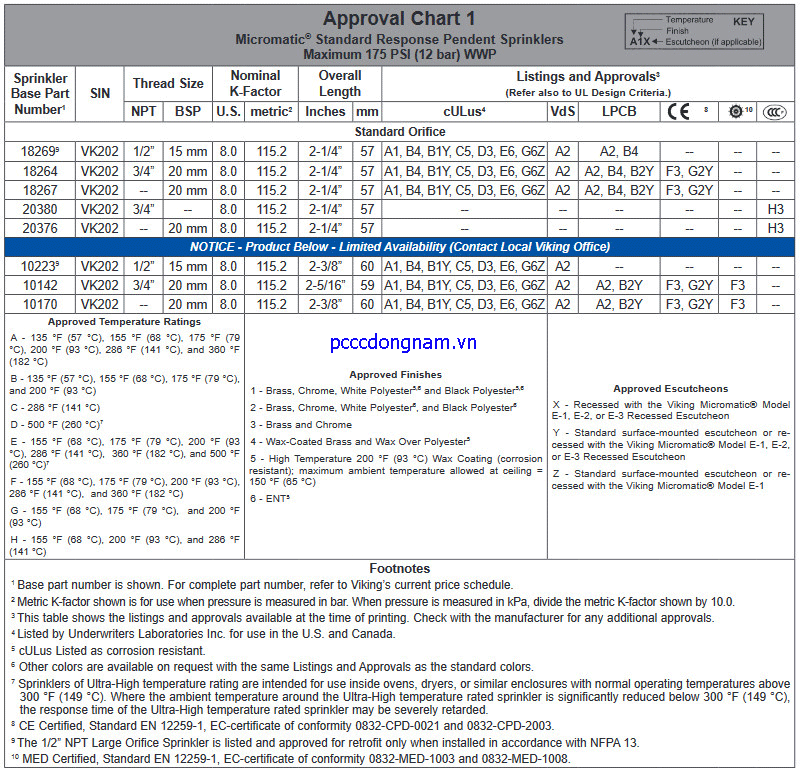Click the Footnotes section heading
The width and height of the screenshot is (803, 772).
(399, 568)
